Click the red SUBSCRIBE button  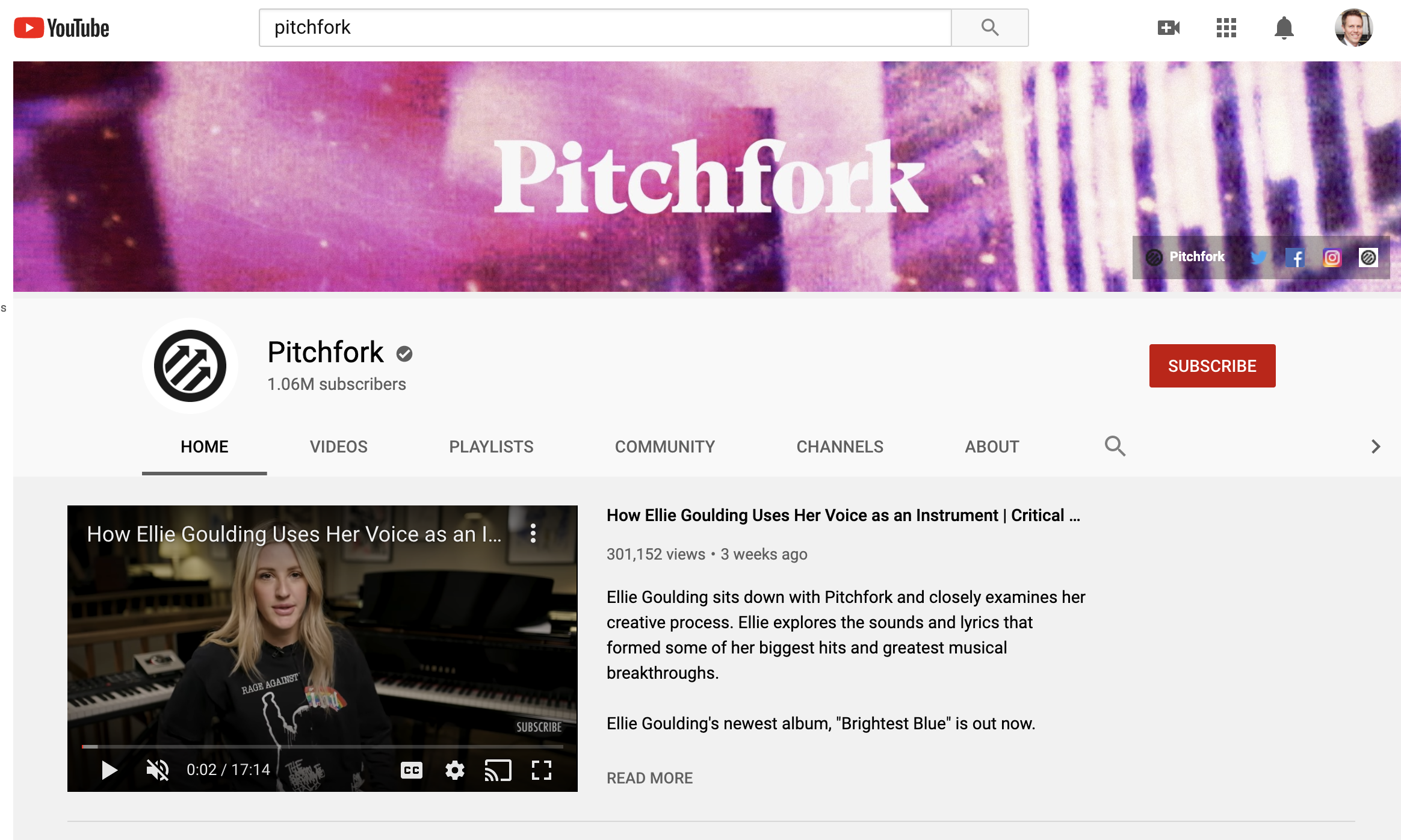click(x=1213, y=366)
